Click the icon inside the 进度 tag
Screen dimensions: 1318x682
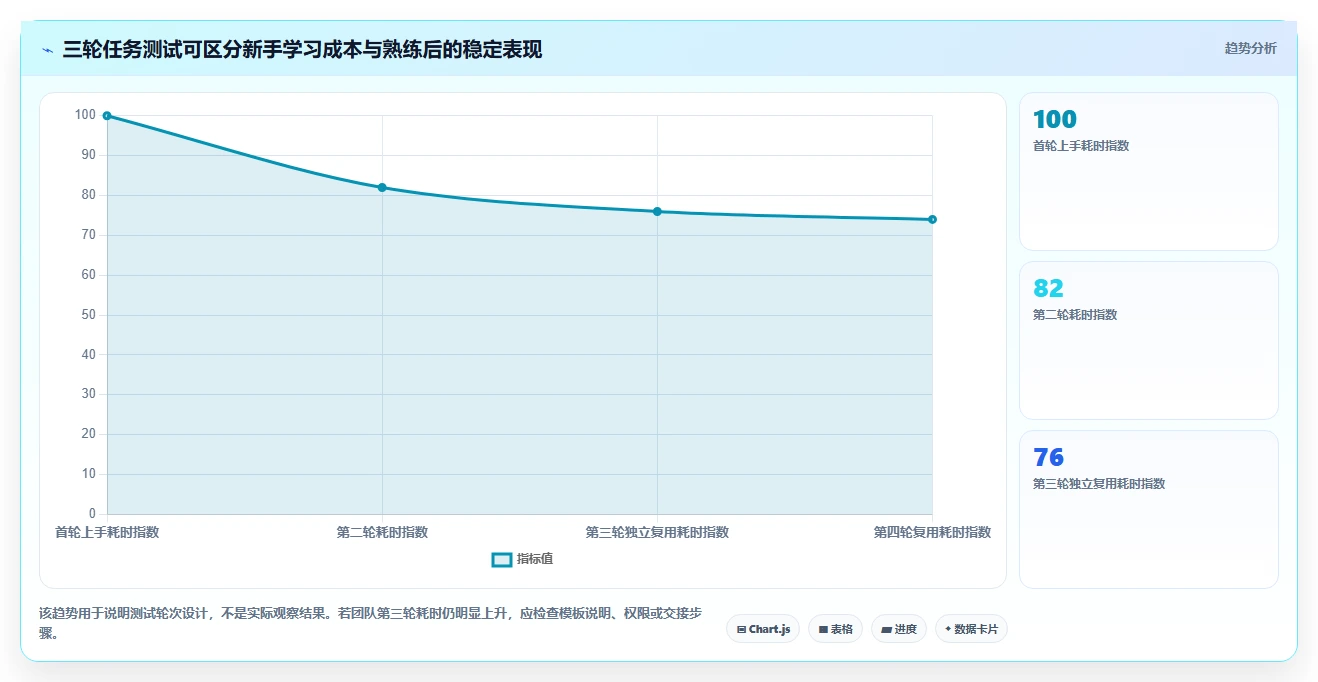[x=887, y=630]
